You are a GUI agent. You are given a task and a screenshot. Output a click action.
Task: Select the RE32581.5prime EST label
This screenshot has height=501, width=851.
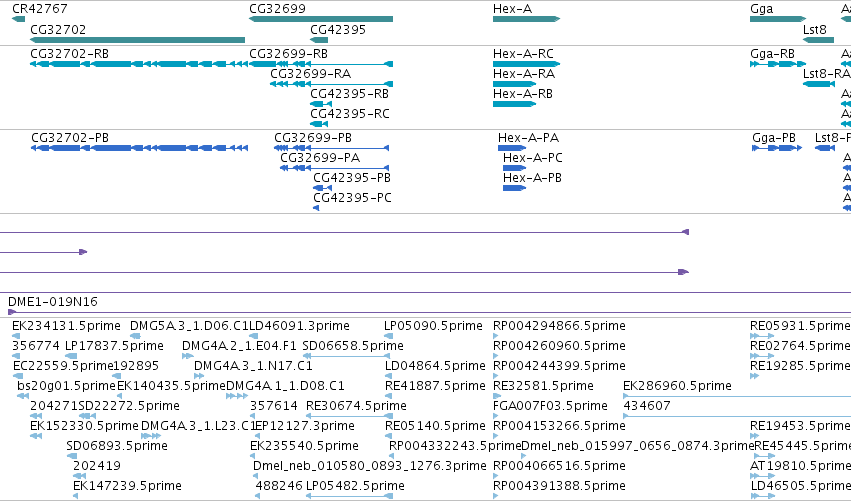pyautogui.click(x=543, y=386)
